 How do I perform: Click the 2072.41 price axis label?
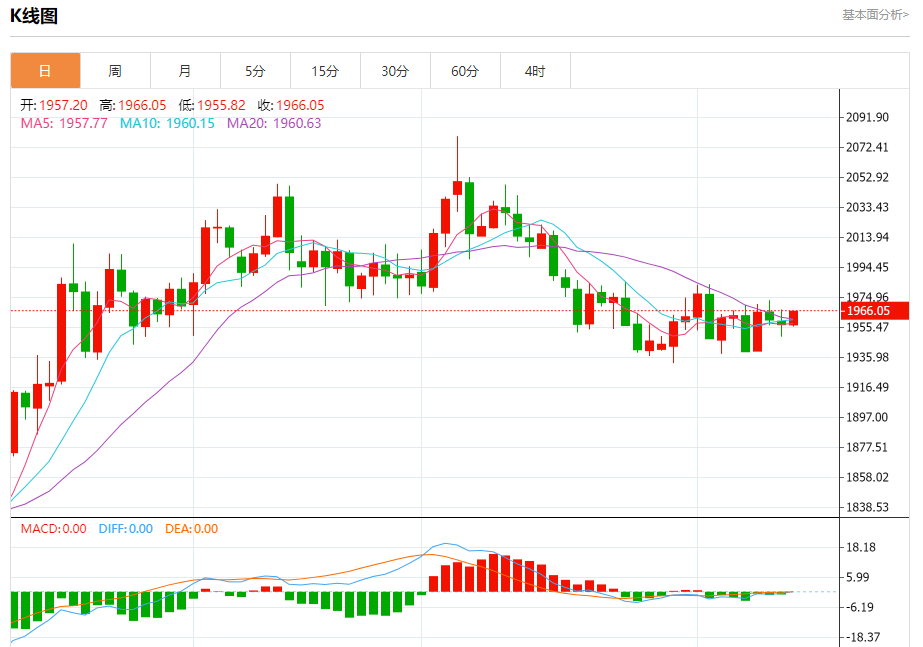pyautogui.click(x=867, y=147)
